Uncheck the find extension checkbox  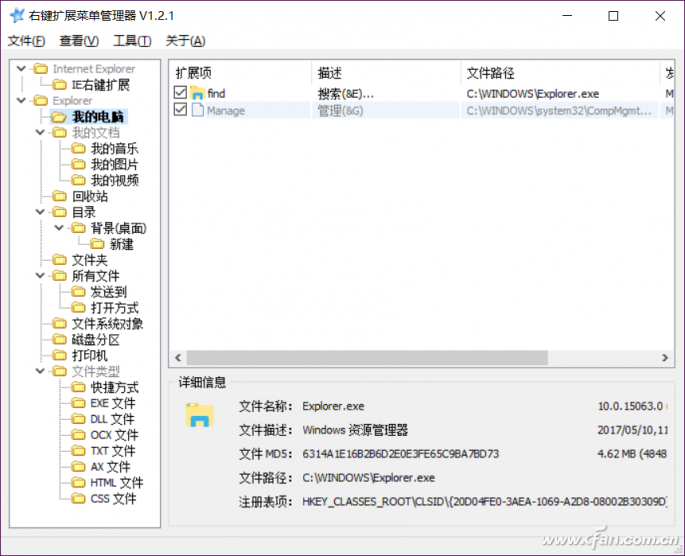pos(180,94)
